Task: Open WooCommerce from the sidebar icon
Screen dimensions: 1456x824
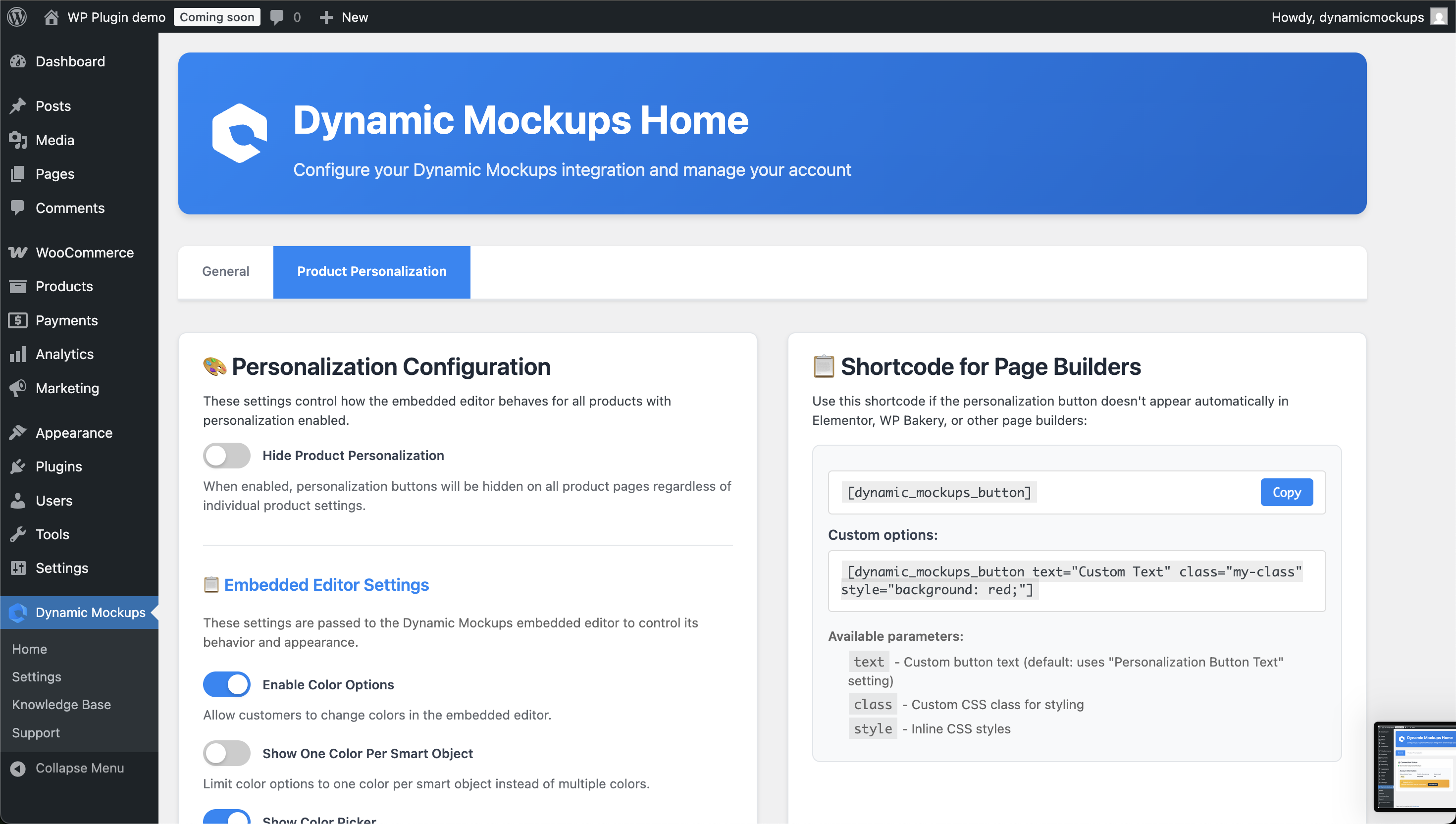Action: [x=17, y=253]
